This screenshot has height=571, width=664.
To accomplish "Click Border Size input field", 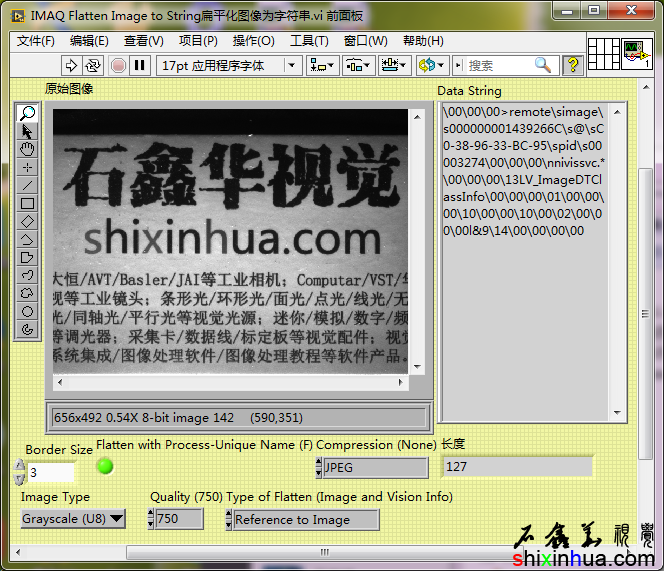I will (x=50, y=472).
